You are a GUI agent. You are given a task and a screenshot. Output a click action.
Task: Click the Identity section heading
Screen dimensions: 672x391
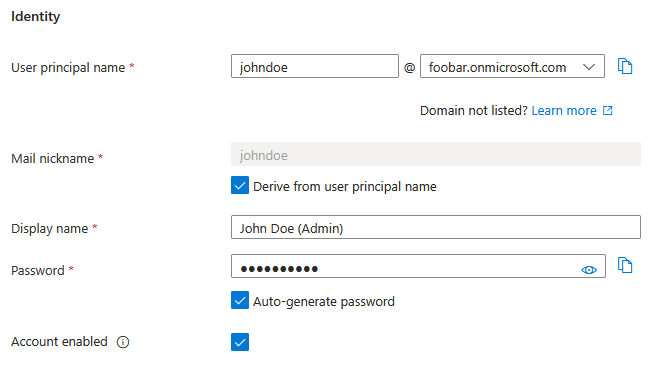coord(36,17)
